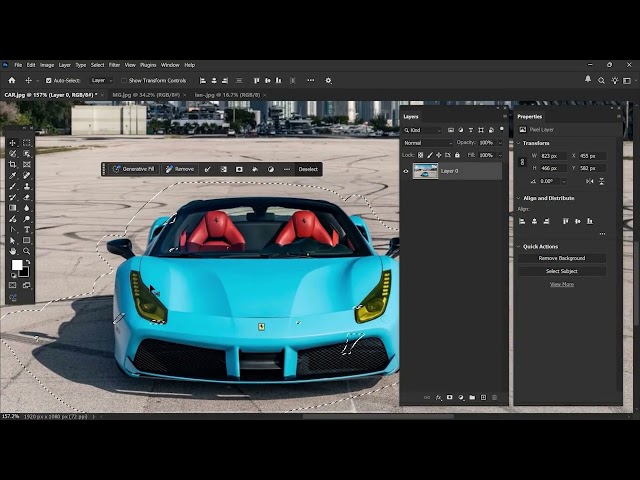
Task: Collapse the Transform section
Action: pyautogui.click(x=519, y=143)
